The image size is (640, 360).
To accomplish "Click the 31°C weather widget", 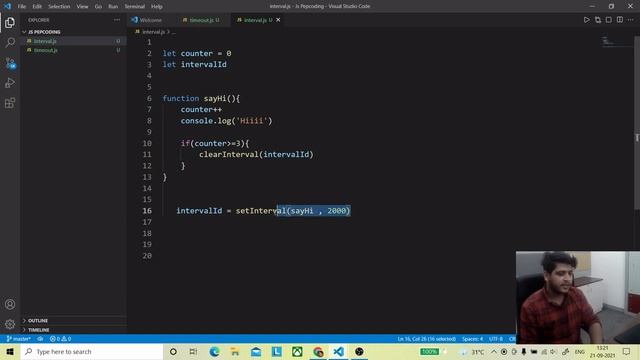I will (473, 351).
